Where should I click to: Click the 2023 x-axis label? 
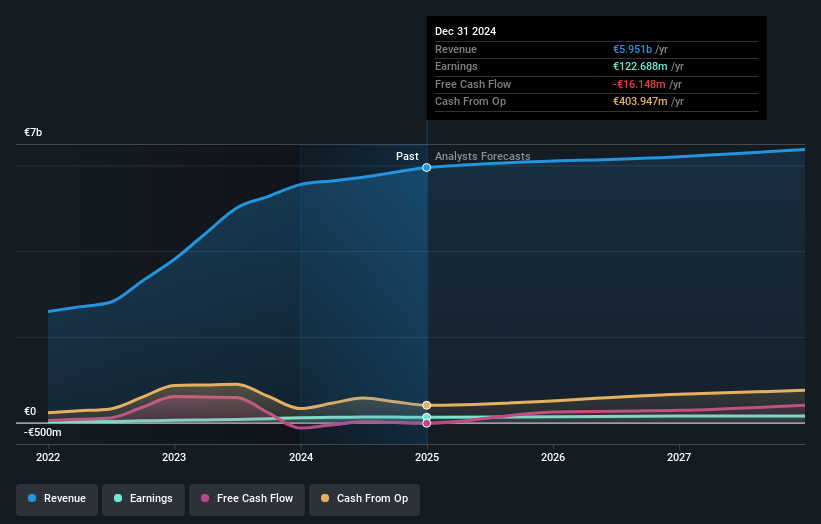click(174, 457)
